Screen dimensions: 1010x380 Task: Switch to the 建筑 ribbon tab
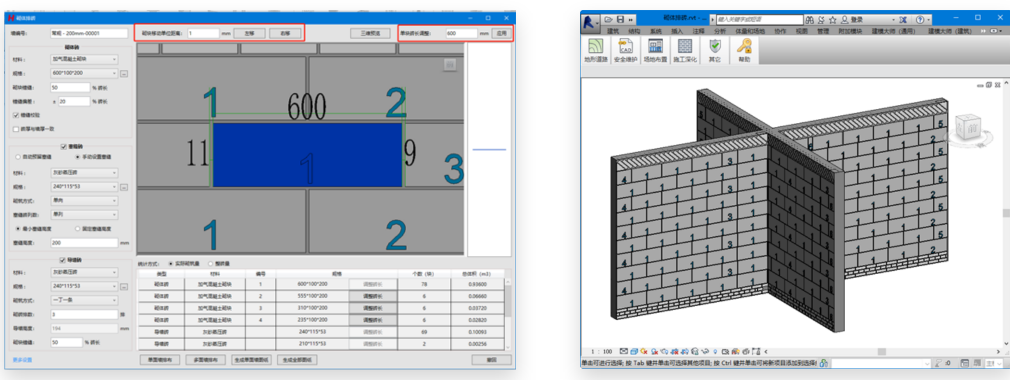613,31
